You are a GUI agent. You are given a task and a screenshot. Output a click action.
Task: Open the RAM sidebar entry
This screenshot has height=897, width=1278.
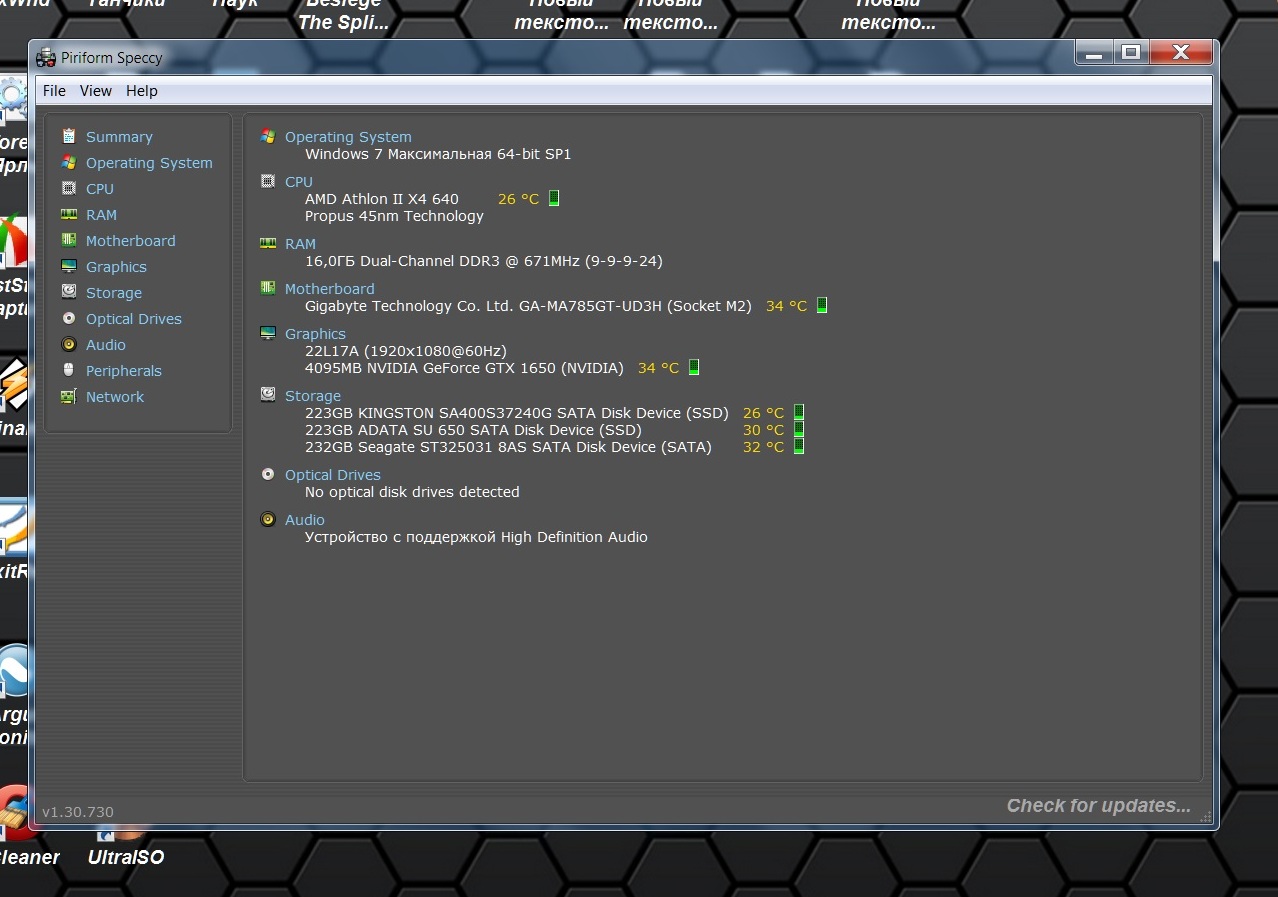point(101,215)
